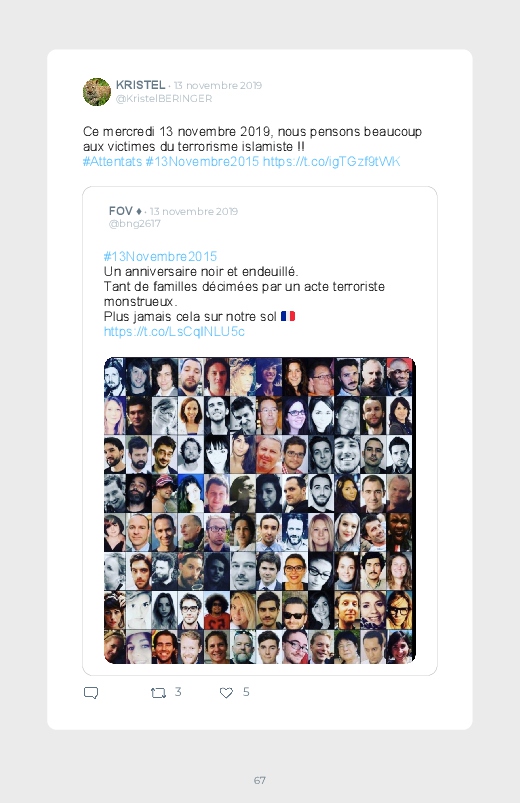520x803 pixels.
Task: Click the like count 5
Action: point(246,692)
